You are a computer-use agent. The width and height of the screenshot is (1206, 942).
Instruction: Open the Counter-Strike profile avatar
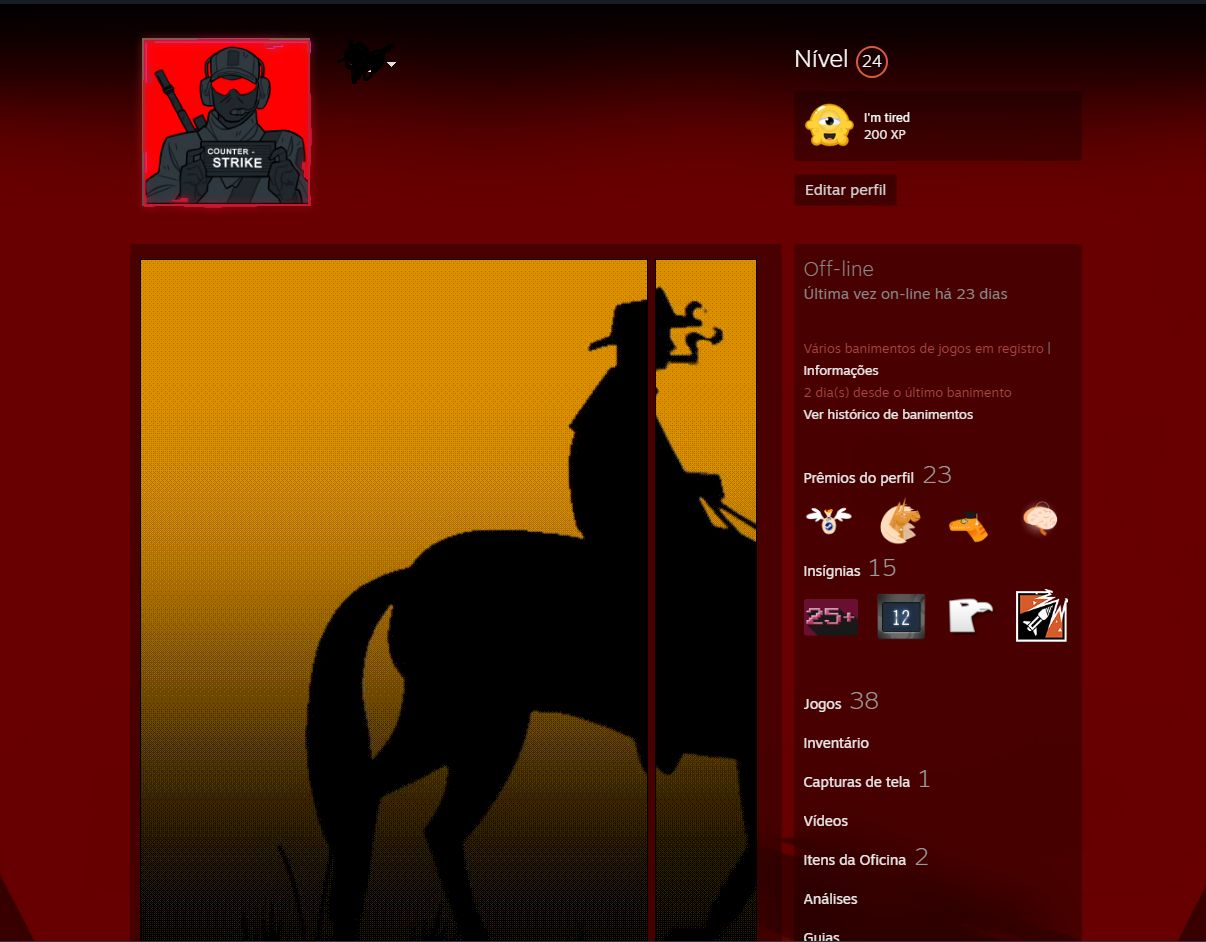226,122
